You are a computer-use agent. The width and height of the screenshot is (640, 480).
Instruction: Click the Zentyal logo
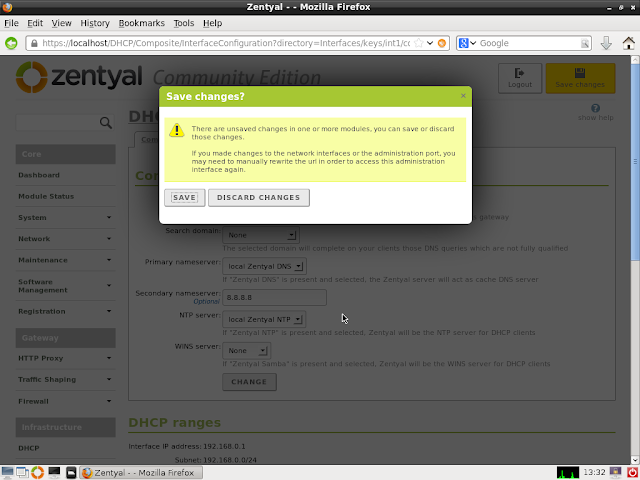pos(79,77)
